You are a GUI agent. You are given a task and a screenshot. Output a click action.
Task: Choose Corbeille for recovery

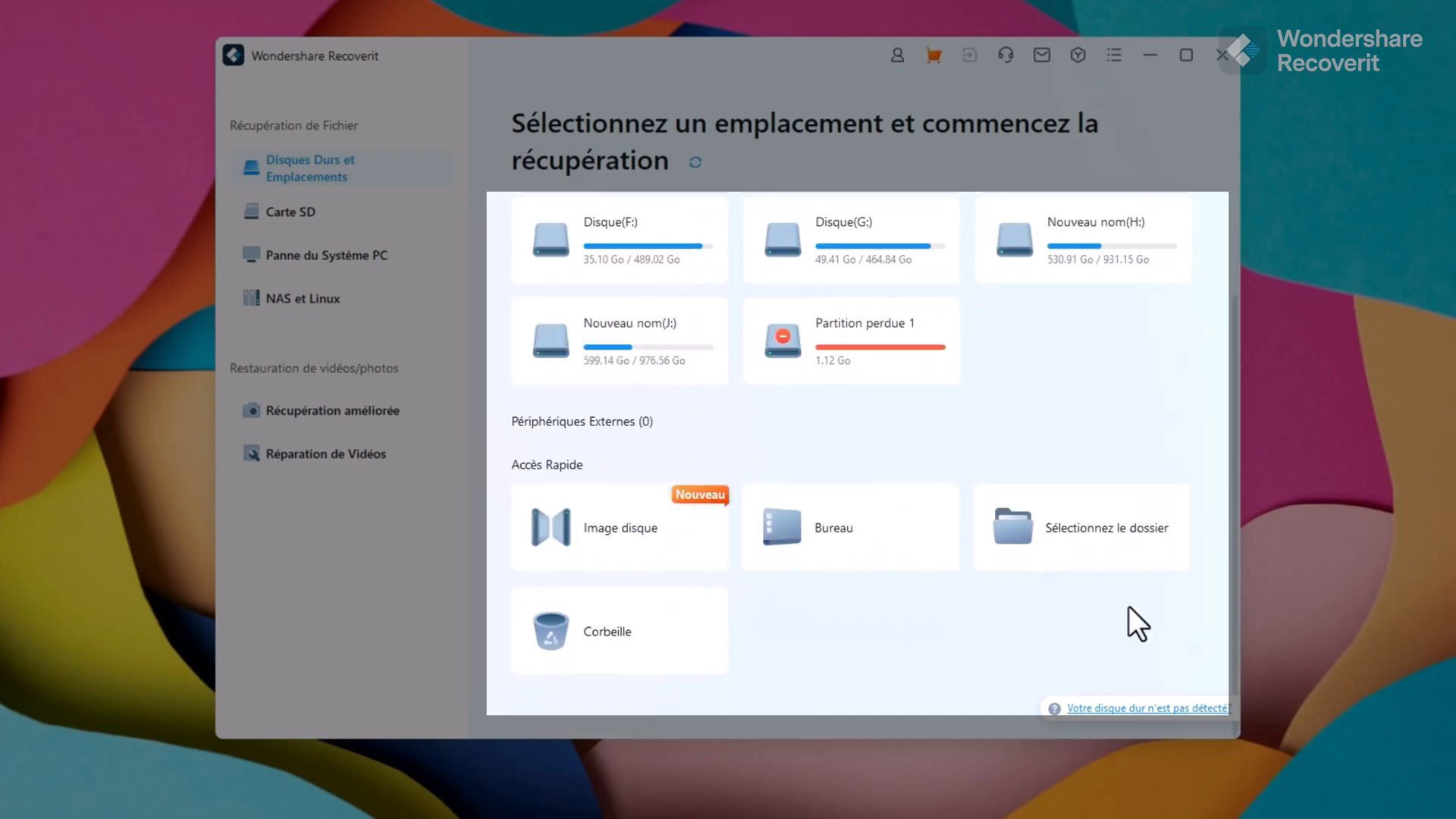(x=620, y=631)
